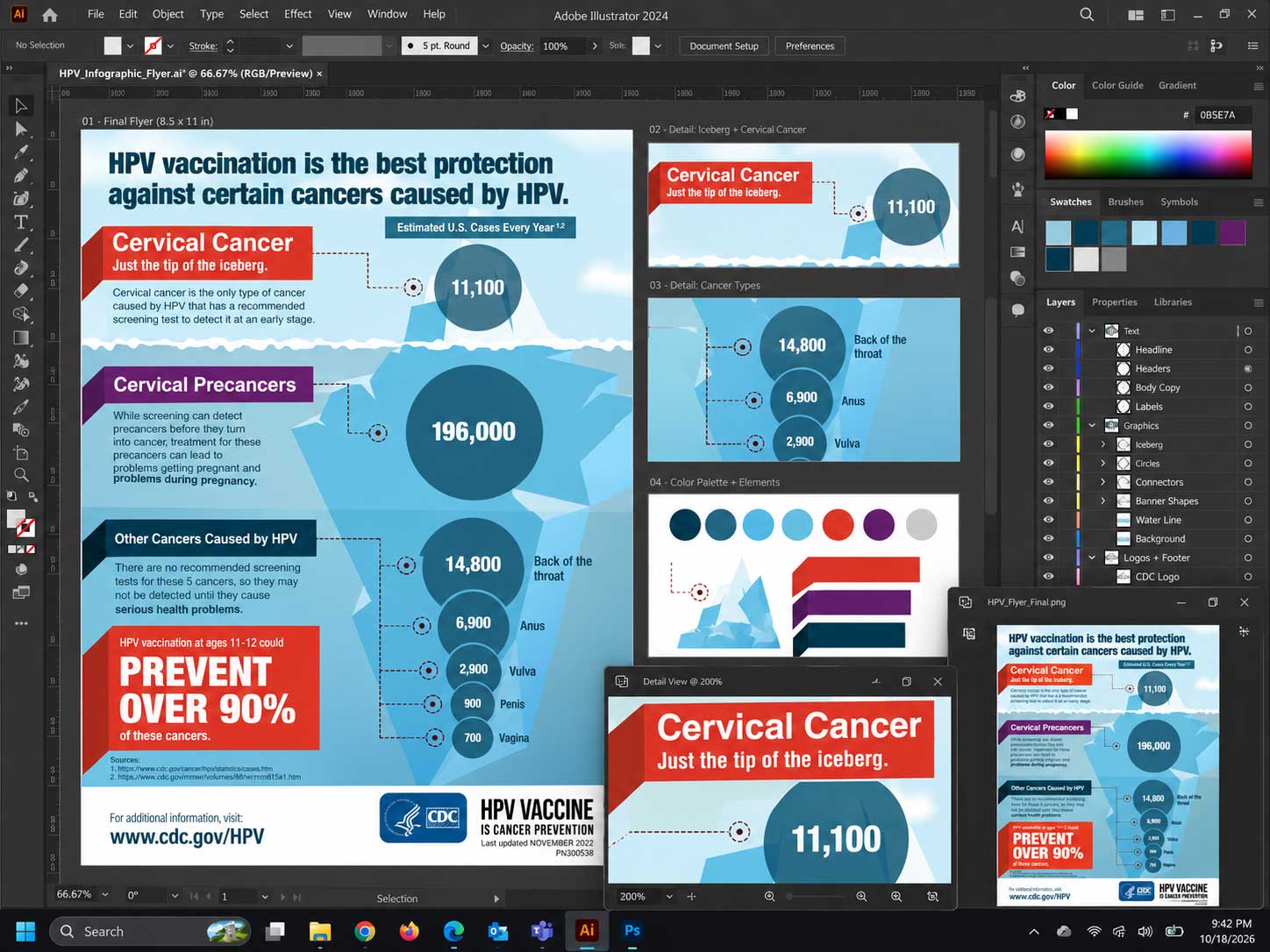Hide the Water Line layer
The width and height of the screenshot is (1270, 952).
coord(1048,520)
